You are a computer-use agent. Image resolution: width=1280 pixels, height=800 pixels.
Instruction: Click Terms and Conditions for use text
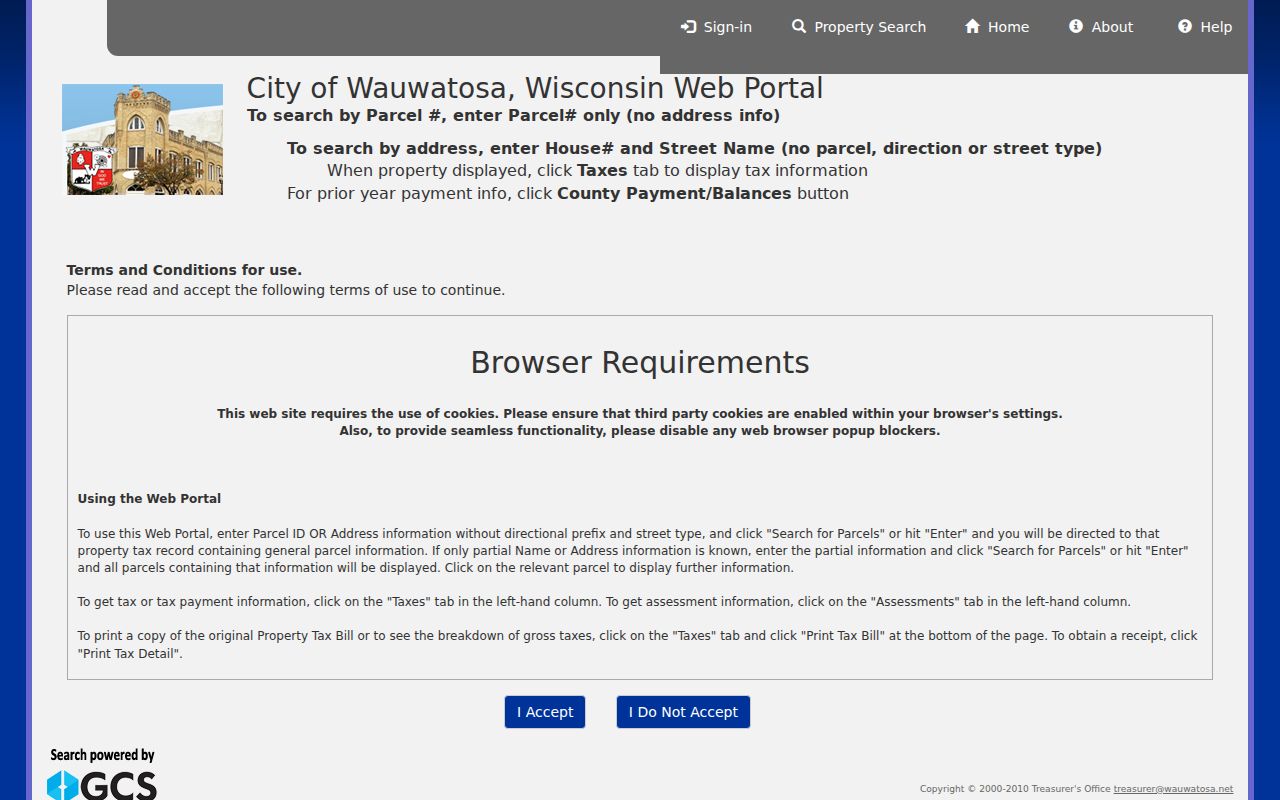(x=184, y=270)
